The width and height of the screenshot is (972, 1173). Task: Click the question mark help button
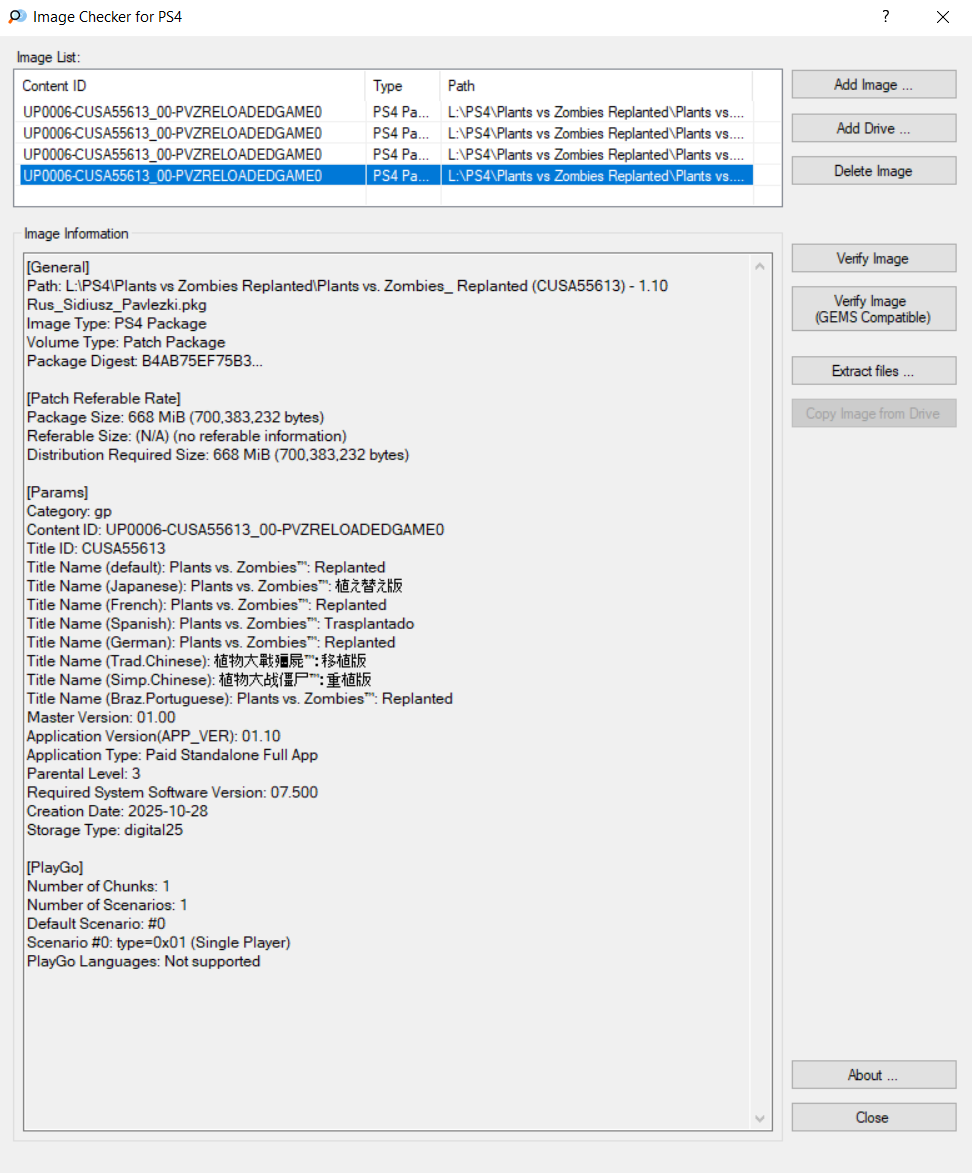[885, 17]
